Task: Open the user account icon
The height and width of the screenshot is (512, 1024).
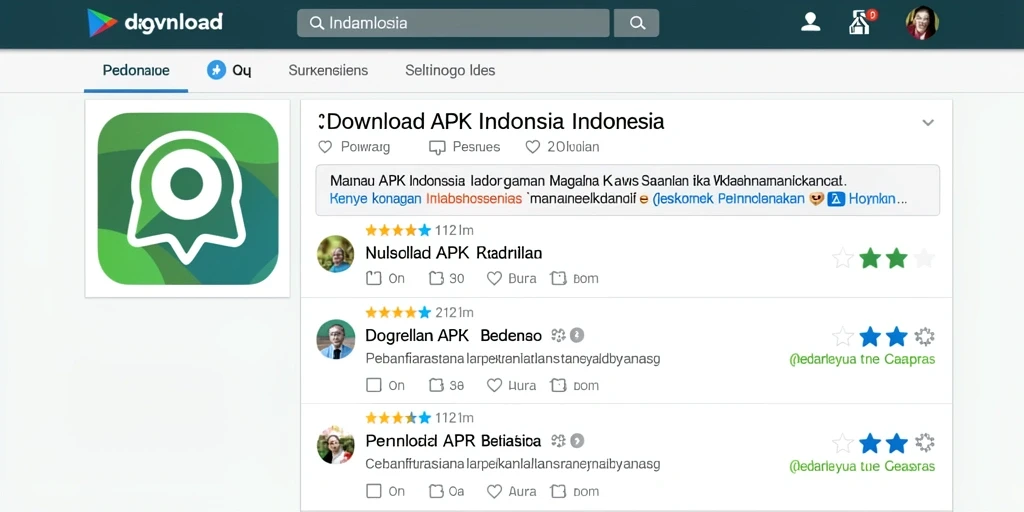Action: (810, 22)
